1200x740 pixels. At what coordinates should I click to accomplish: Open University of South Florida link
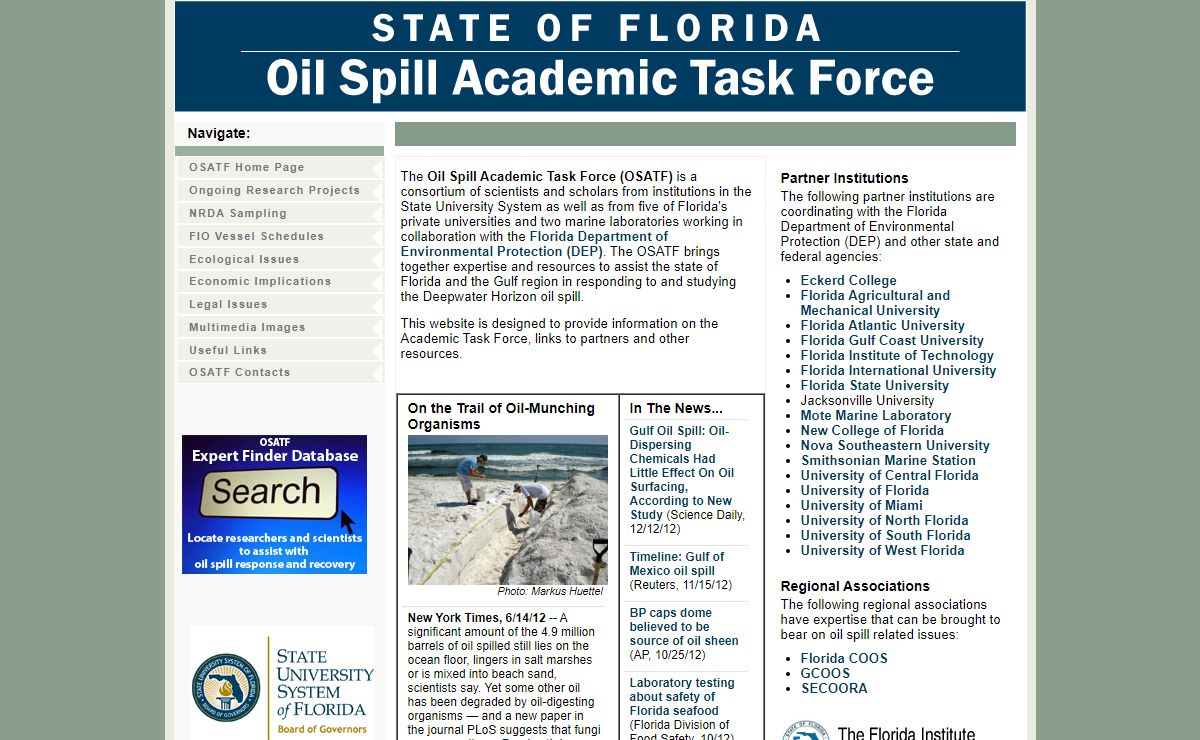click(886, 536)
